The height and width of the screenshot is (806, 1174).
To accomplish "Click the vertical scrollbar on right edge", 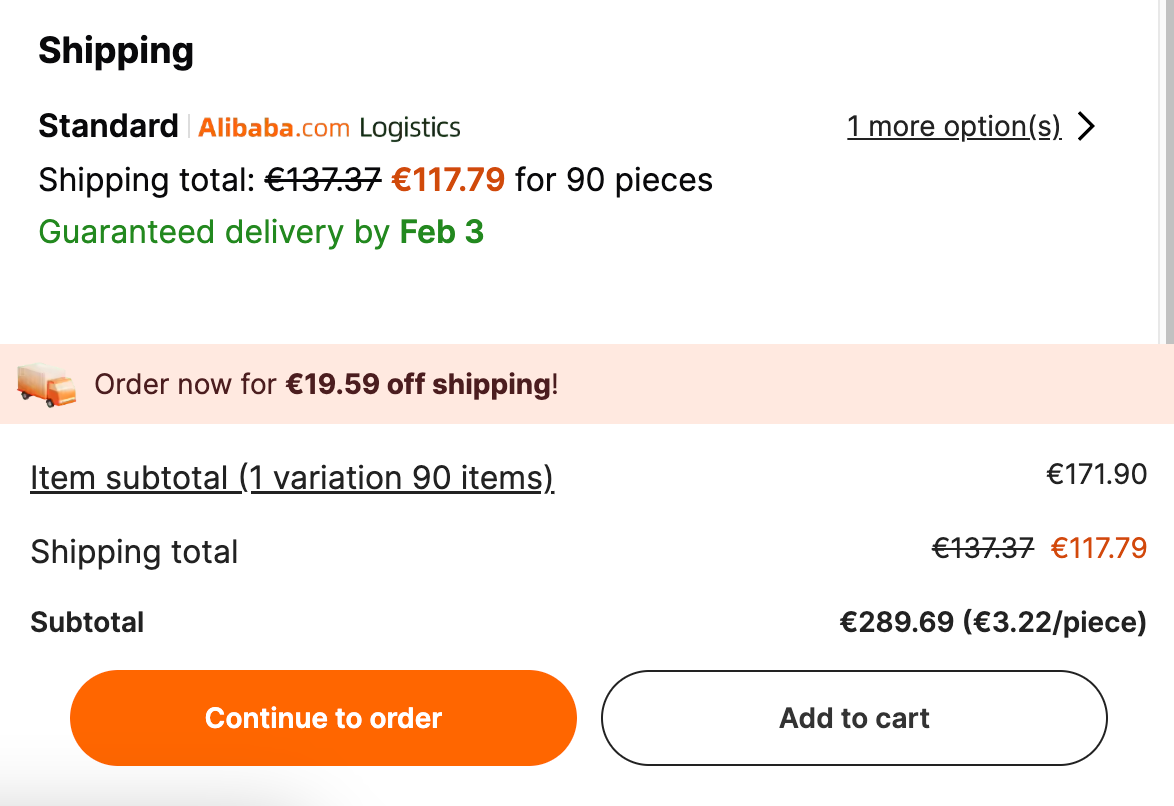I will click(1167, 172).
